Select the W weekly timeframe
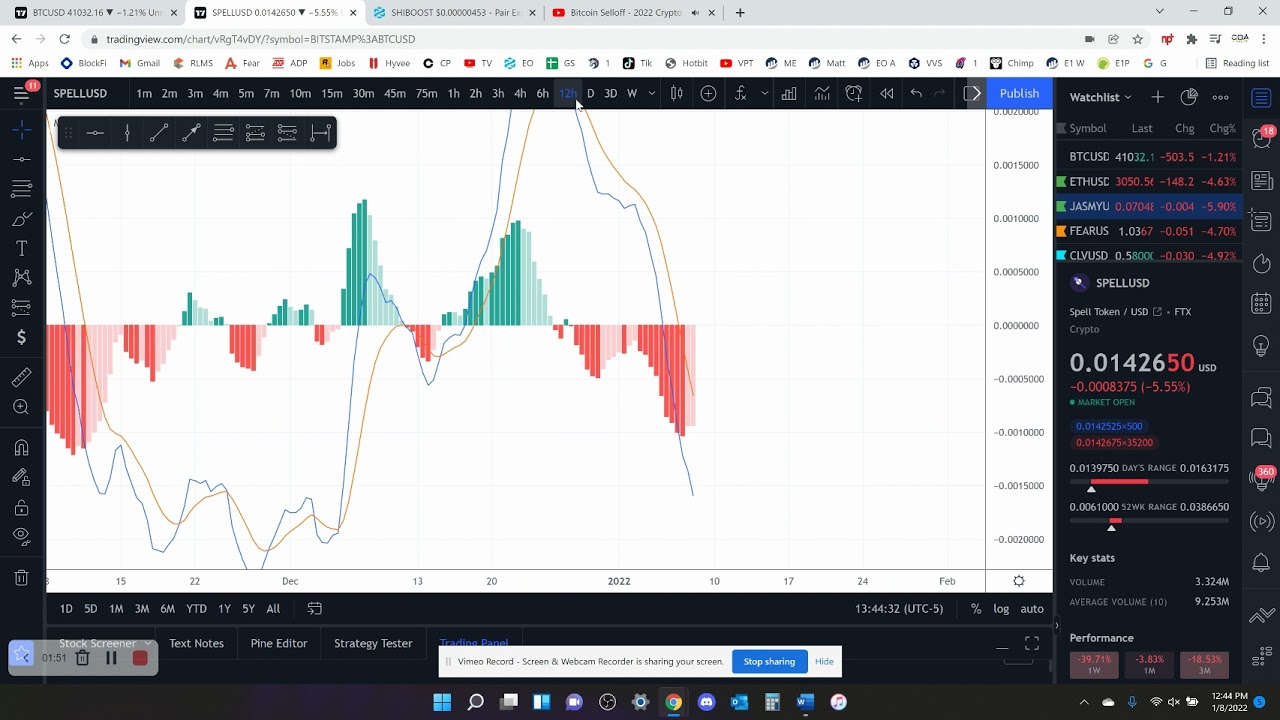1280x720 pixels. tap(632, 93)
